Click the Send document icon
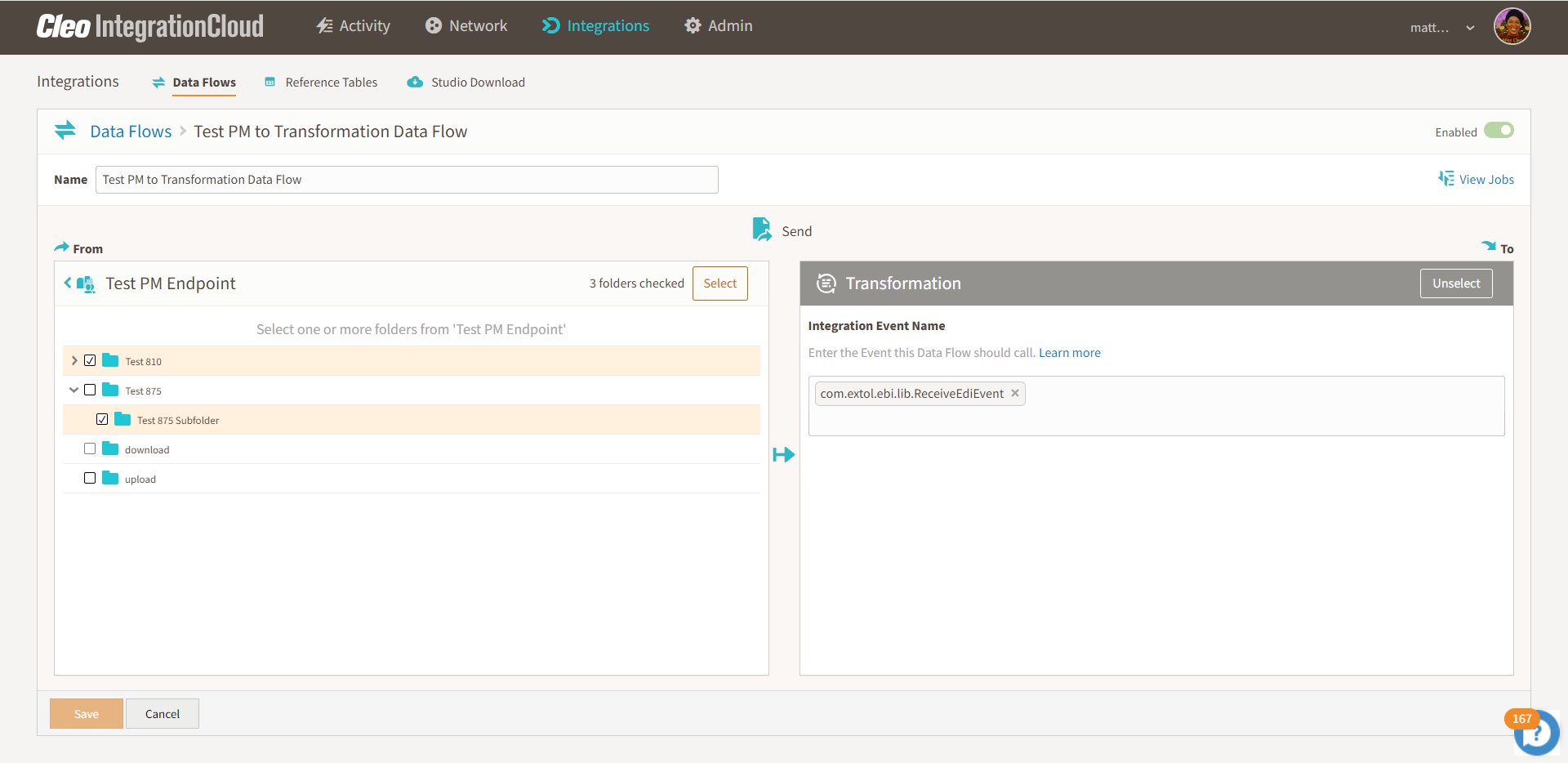 (x=762, y=230)
